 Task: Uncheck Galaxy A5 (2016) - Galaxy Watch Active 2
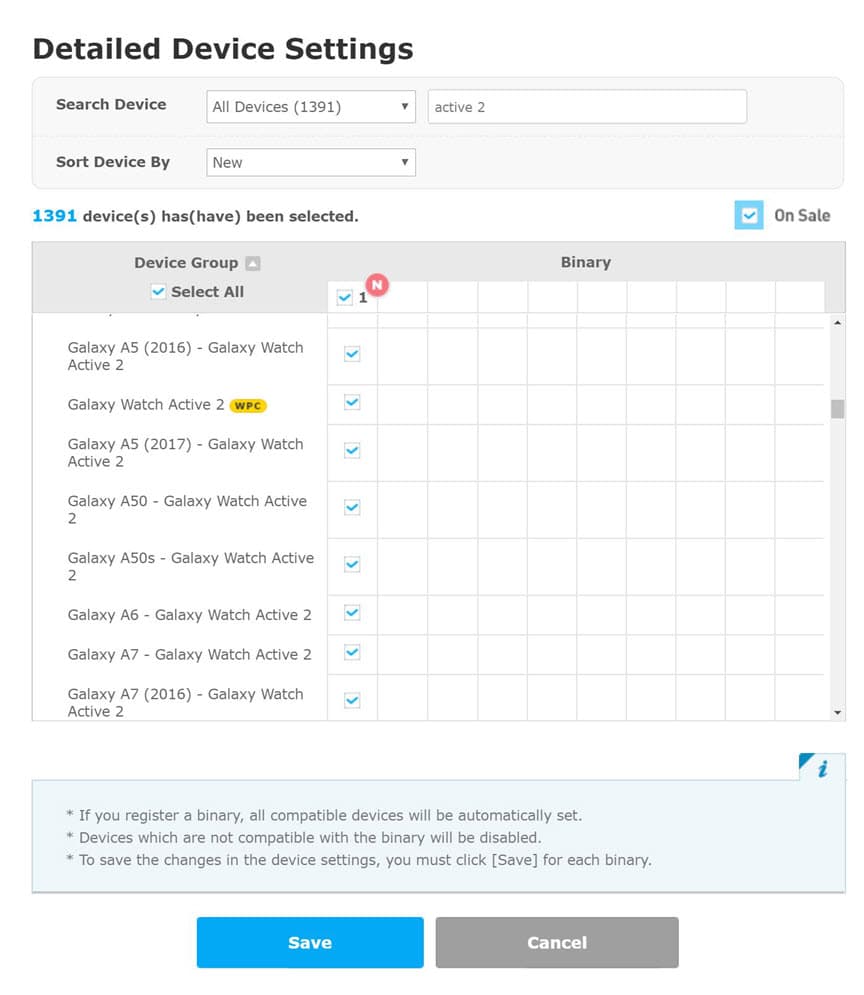click(x=352, y=353)
